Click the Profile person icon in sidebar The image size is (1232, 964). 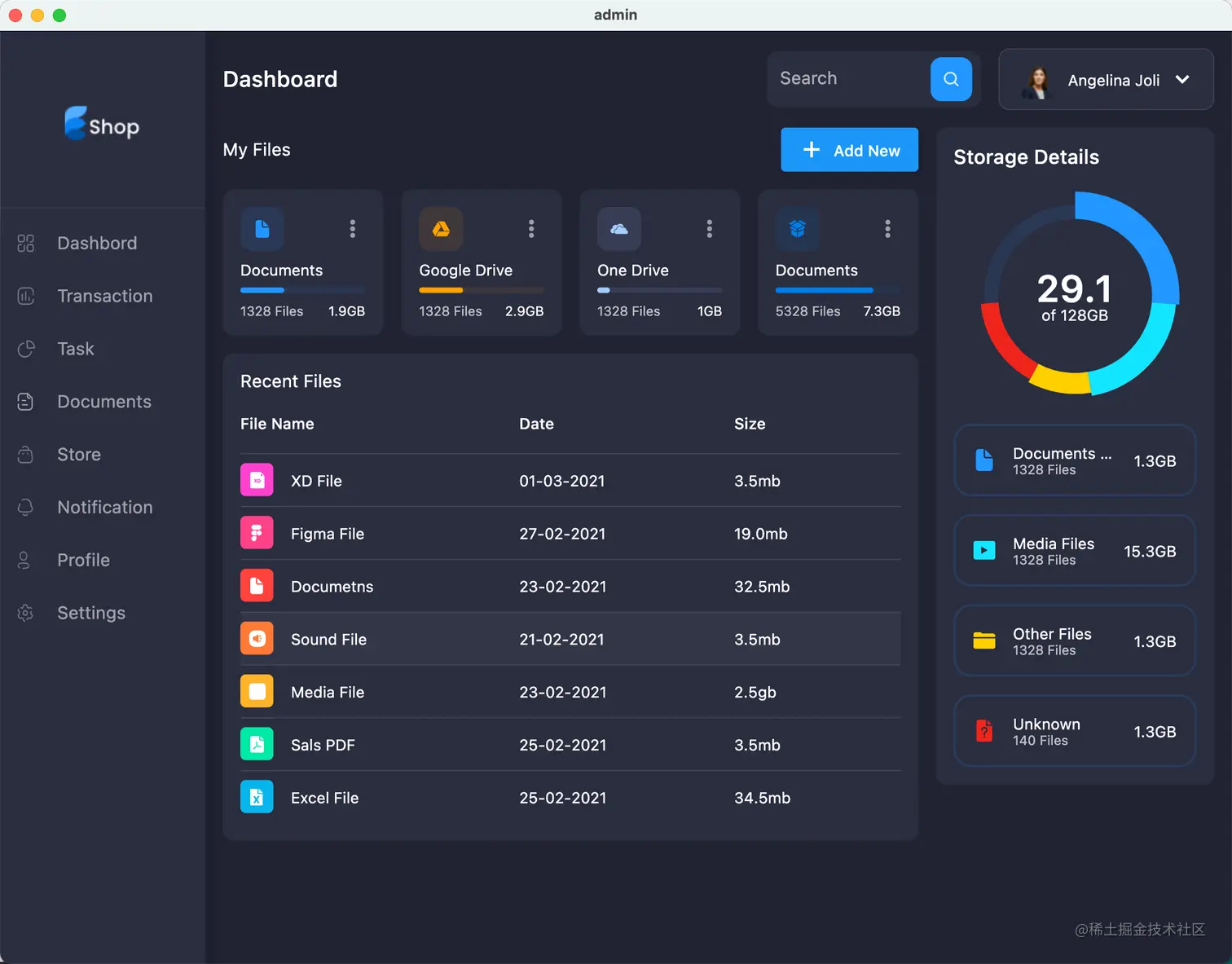point(24,560)
